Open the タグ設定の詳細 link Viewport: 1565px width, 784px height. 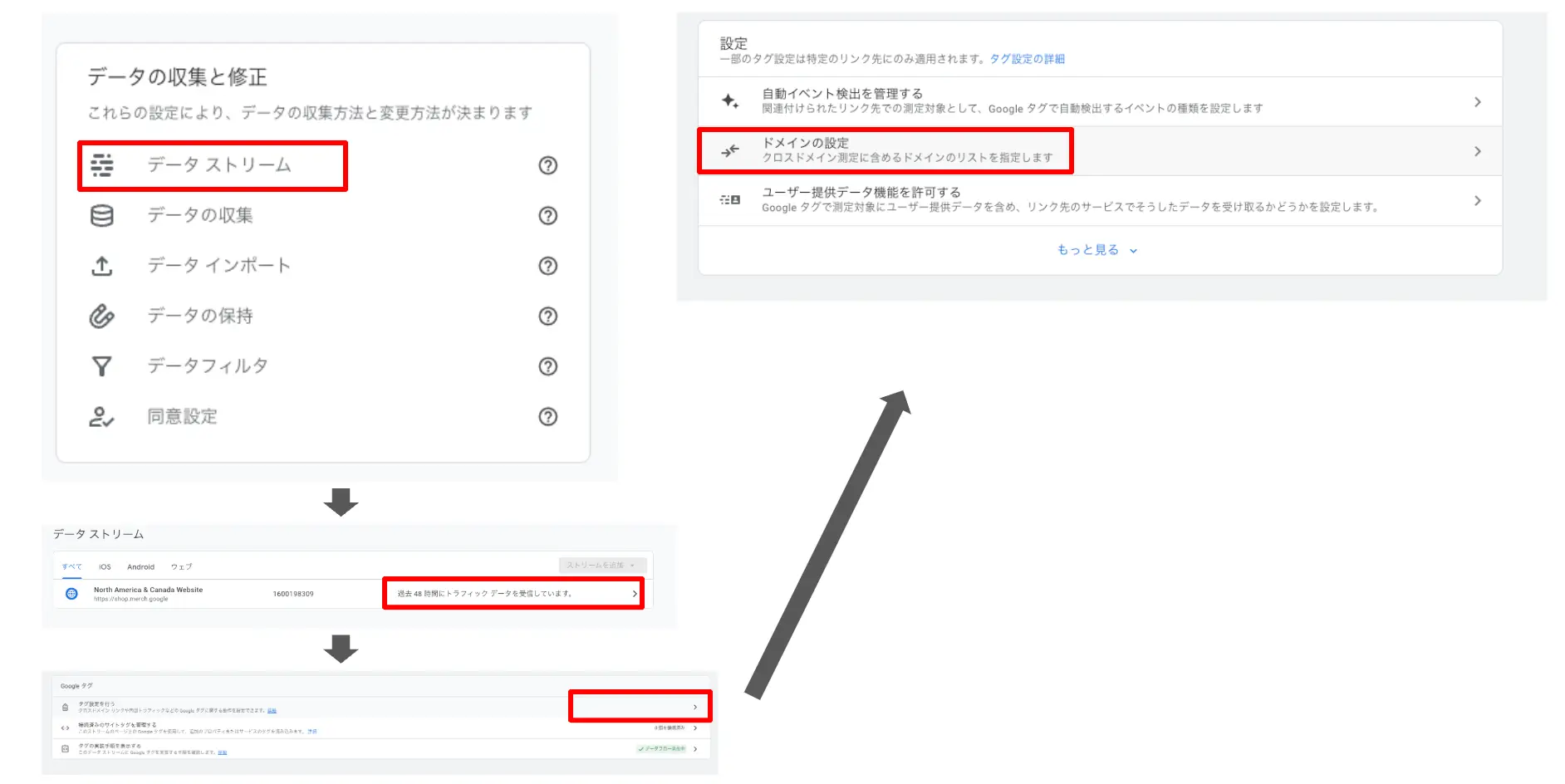click(x=1027, y=59)
